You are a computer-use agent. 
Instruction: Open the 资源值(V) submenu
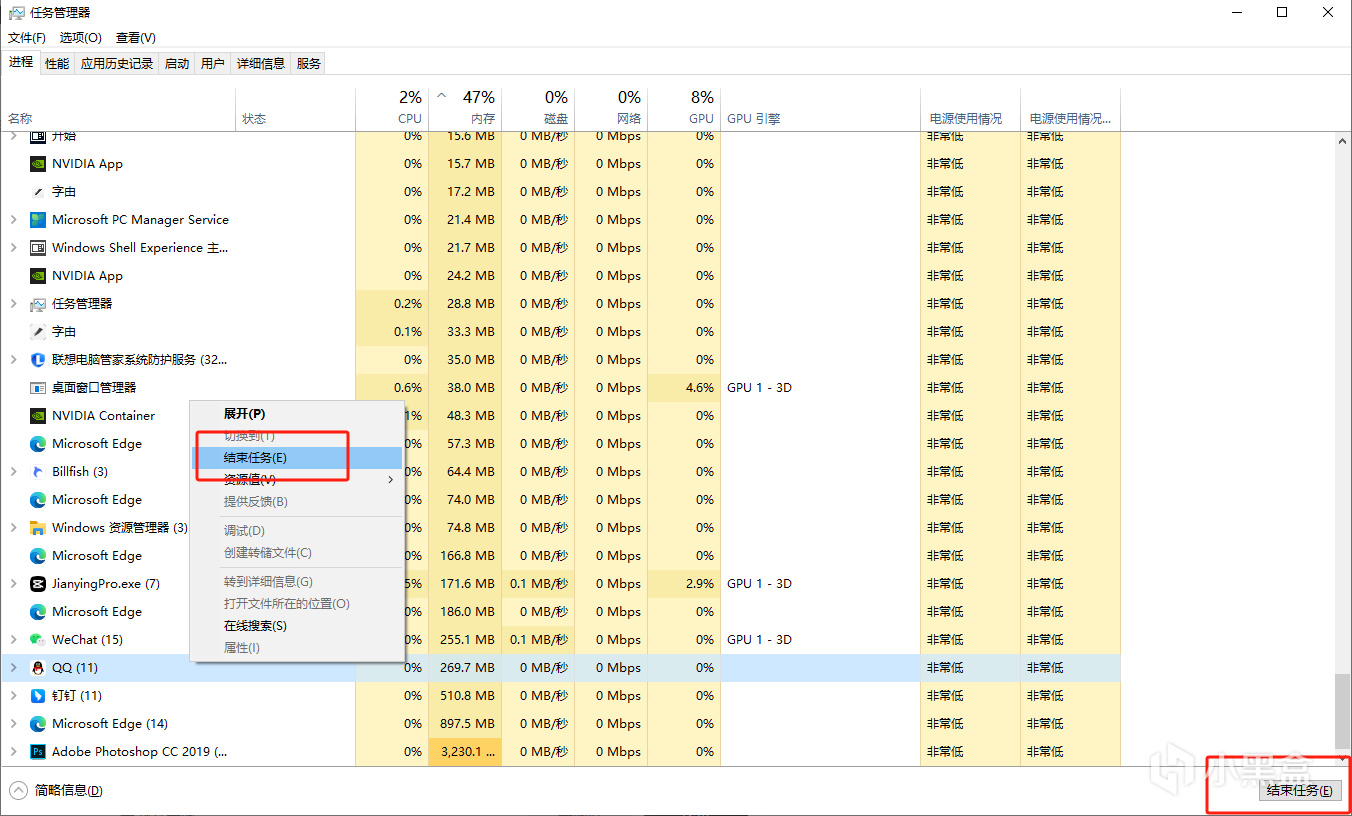point(298,480)
